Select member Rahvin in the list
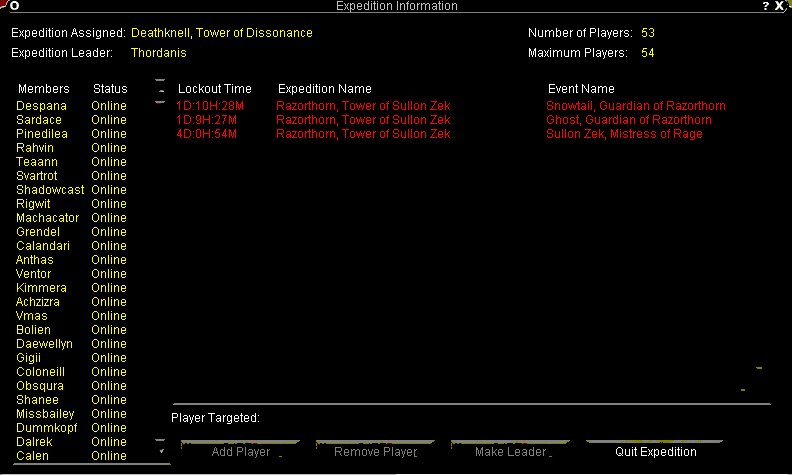The height and width of the screenshot is (475, 792). point(35,148)
